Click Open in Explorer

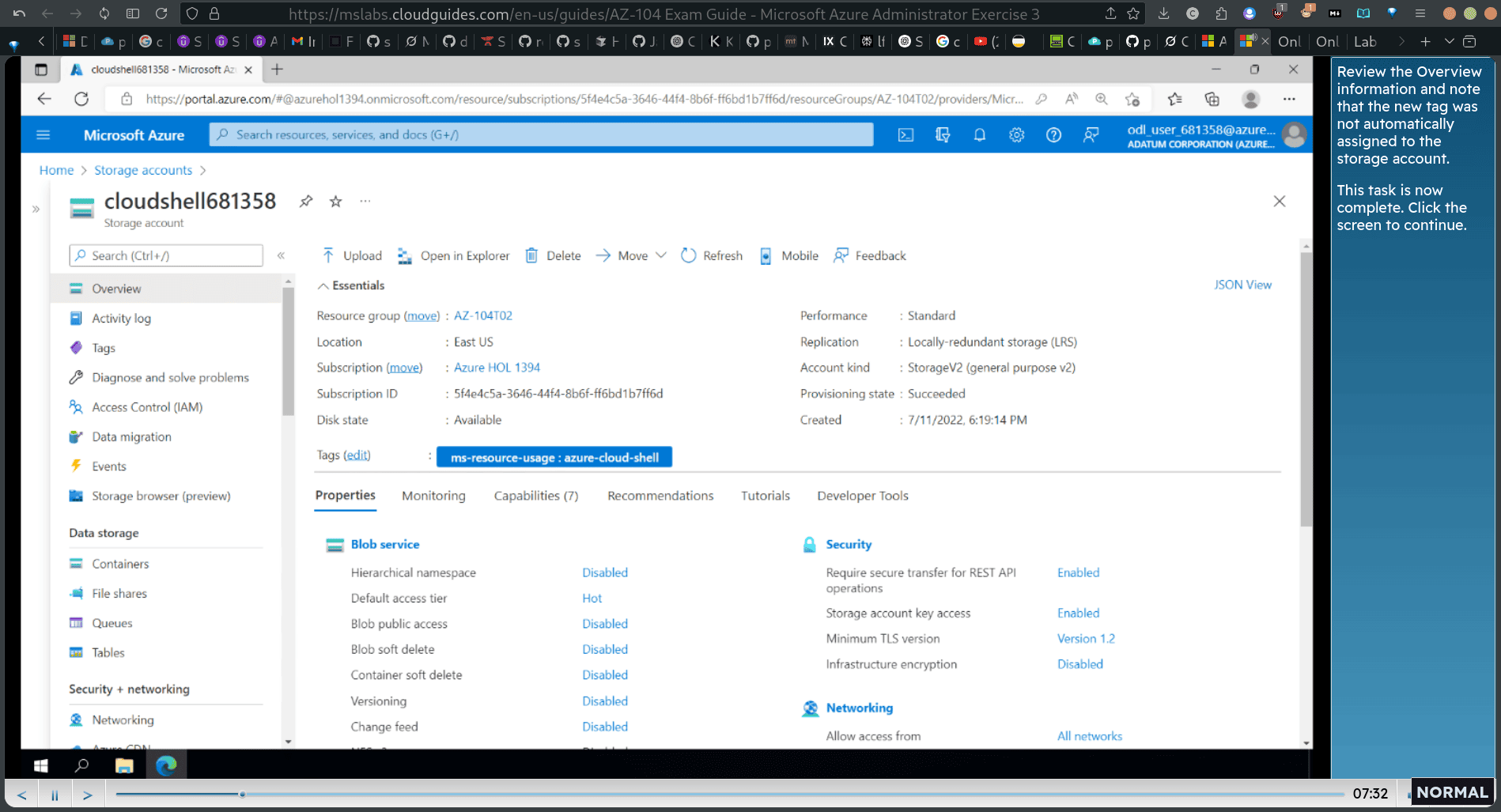(453, 255)
